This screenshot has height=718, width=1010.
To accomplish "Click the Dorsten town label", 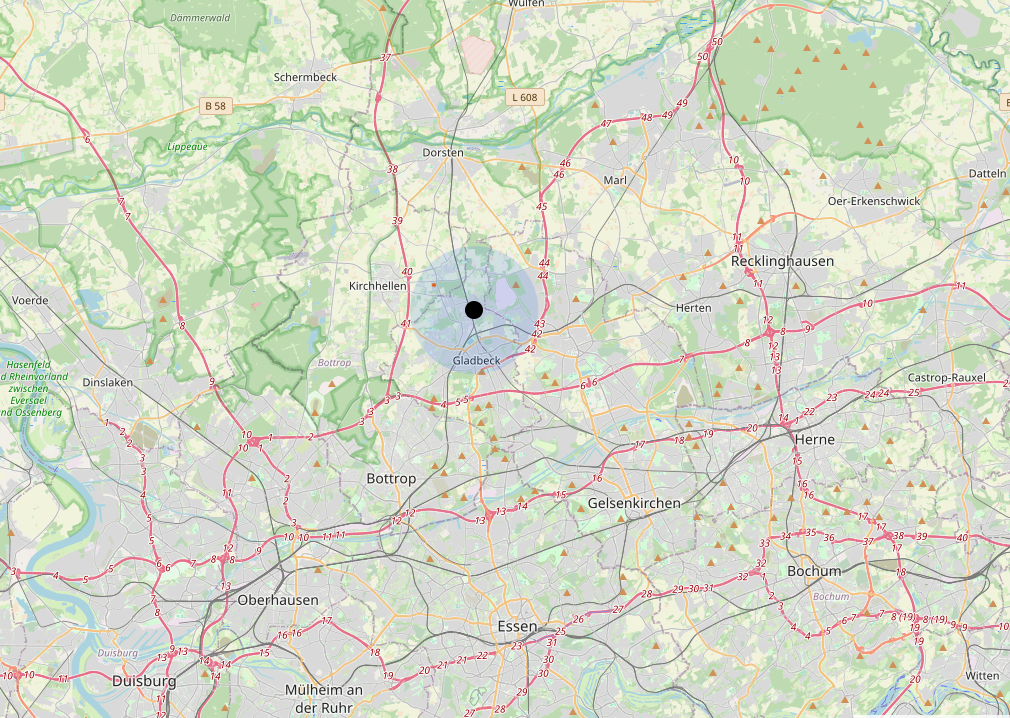I will (x=443, y=153).
